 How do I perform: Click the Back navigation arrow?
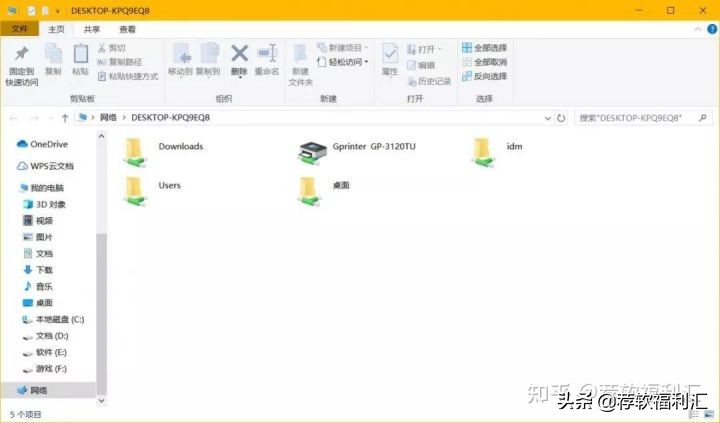pos(14,118)
